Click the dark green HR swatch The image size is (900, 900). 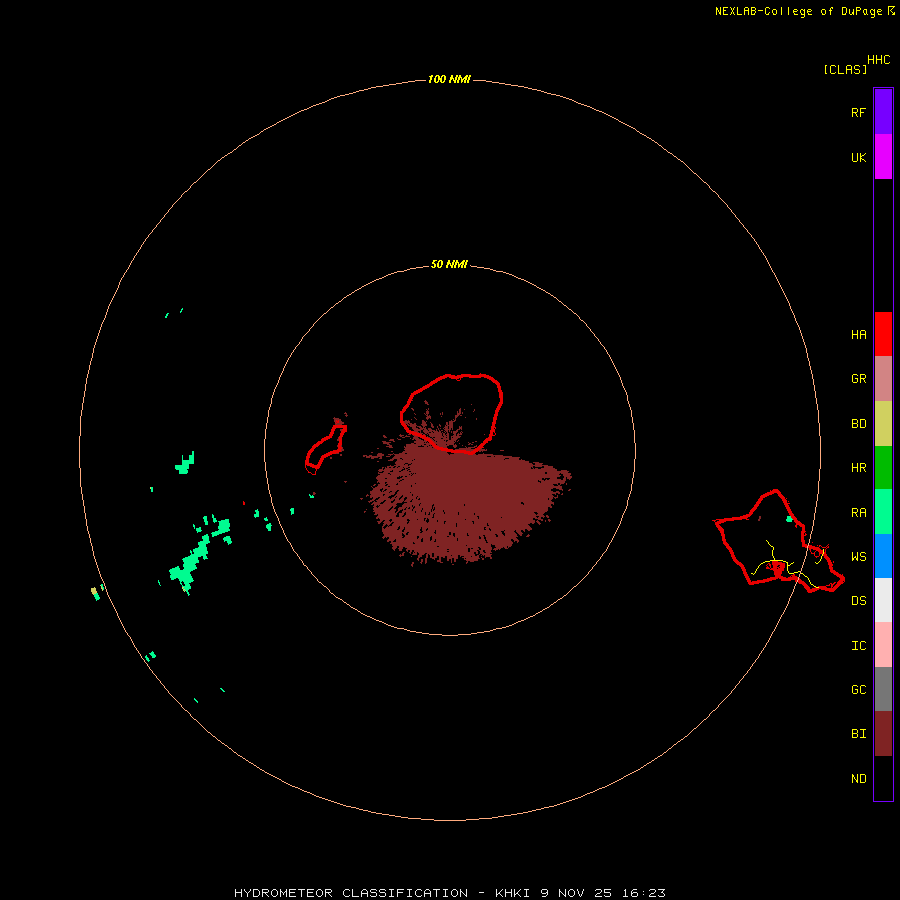pyautogui.click(x=883, y=468)
